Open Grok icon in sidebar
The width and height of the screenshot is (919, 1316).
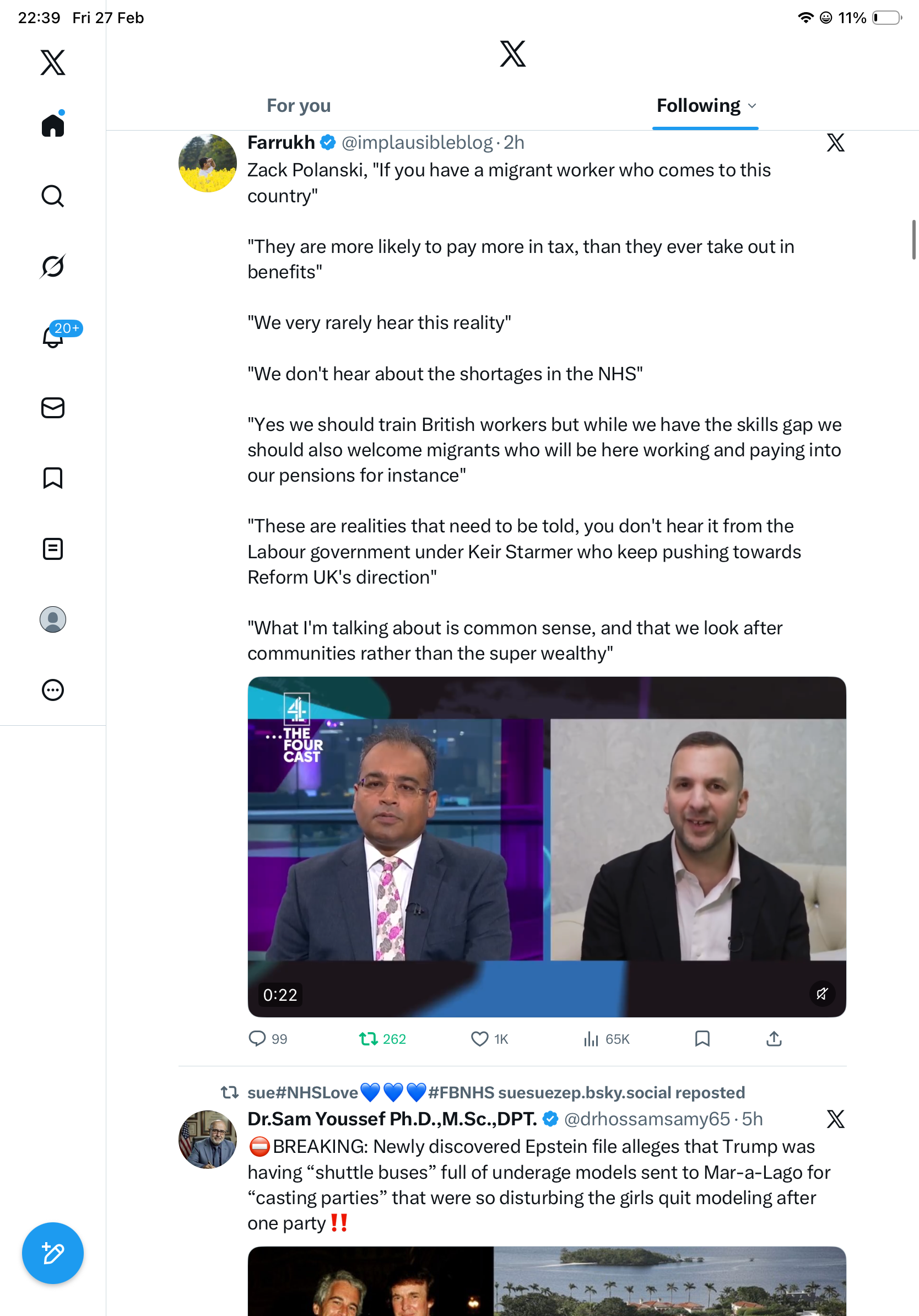[x=53, y=266]
